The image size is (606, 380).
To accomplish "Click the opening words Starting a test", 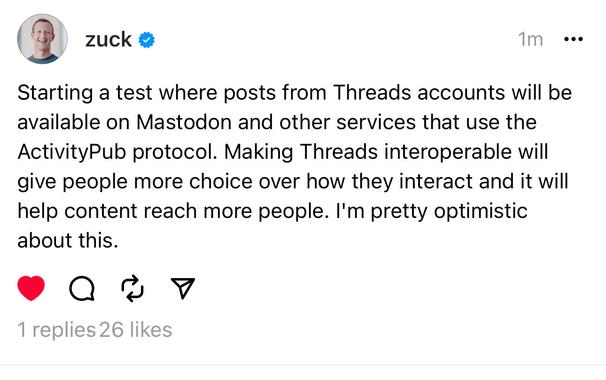I will tap(85, 93).
